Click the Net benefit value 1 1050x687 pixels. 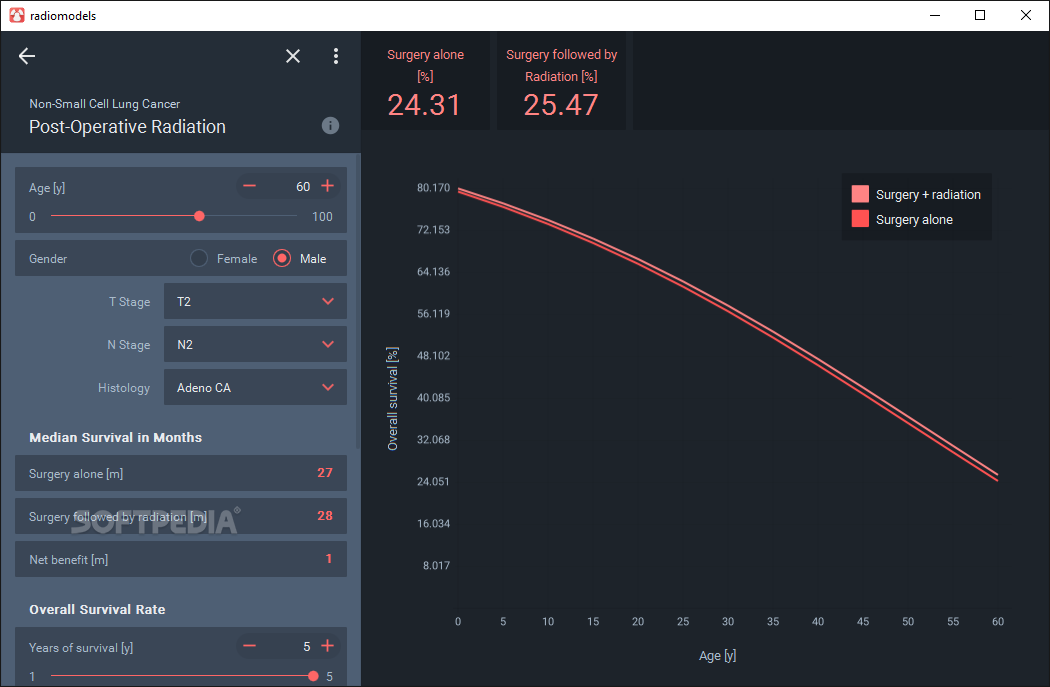(329, 558)
